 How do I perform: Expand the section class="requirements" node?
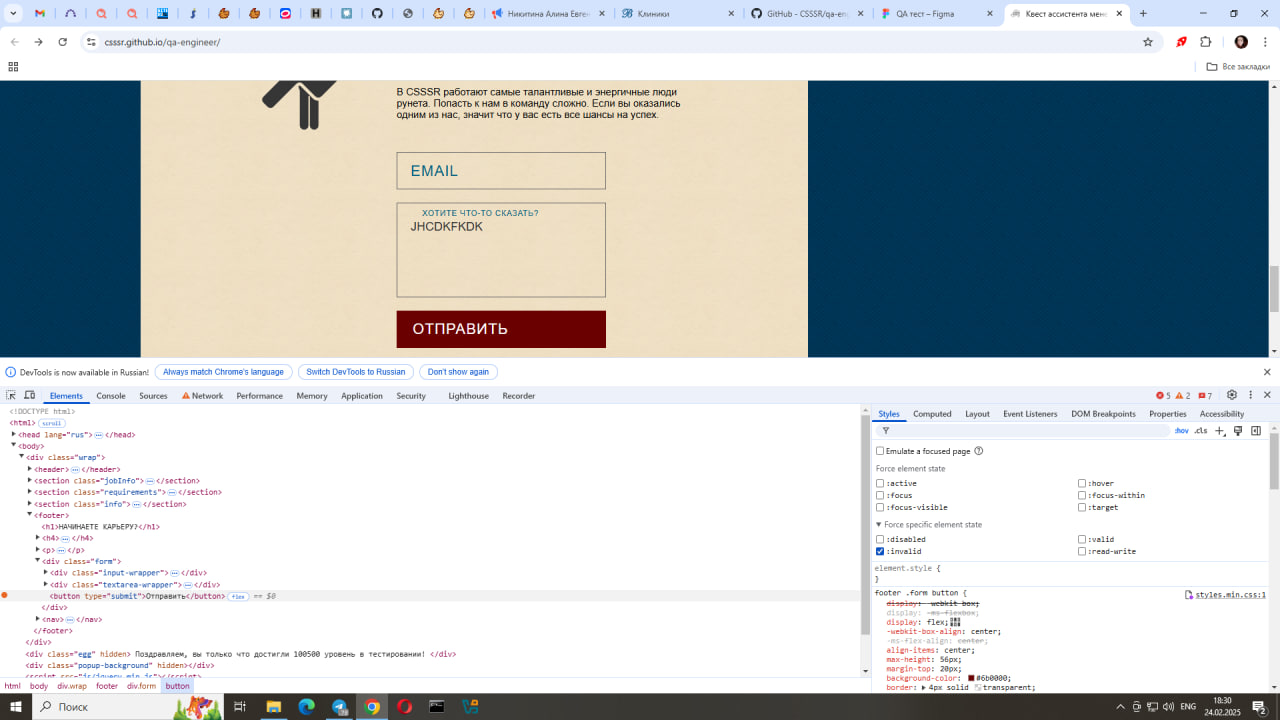click(x=30, y=492)
